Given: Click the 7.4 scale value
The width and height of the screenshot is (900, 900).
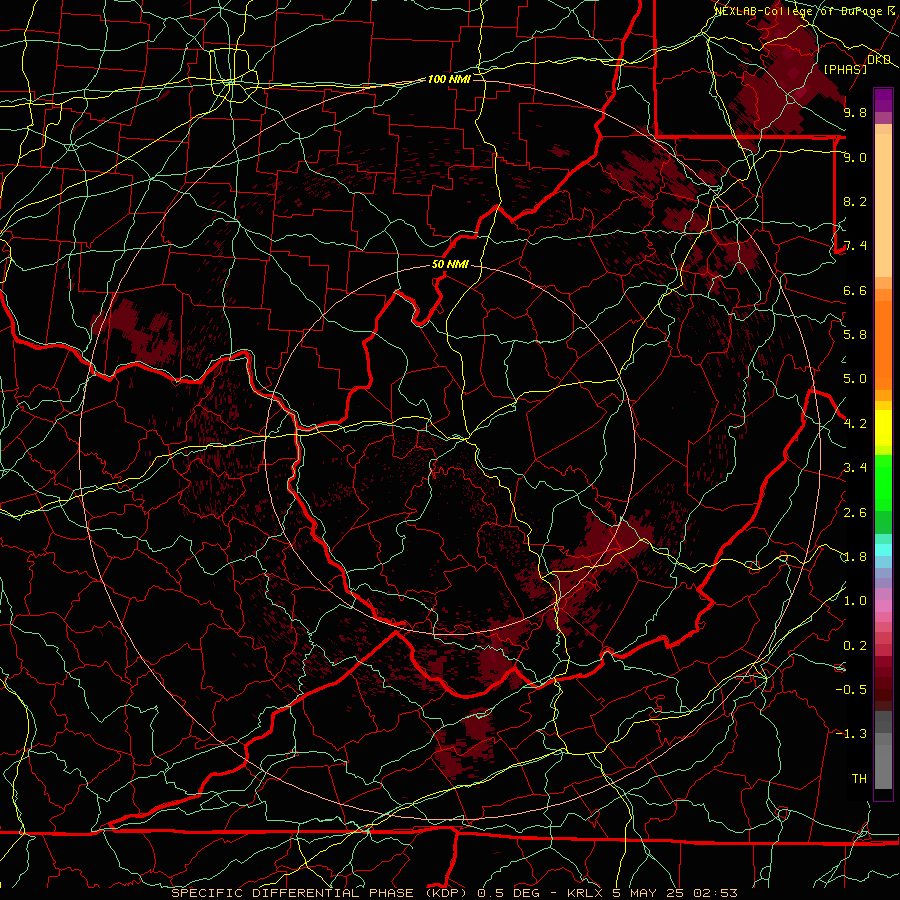Looking at the screenshot, I should point(855,246).
